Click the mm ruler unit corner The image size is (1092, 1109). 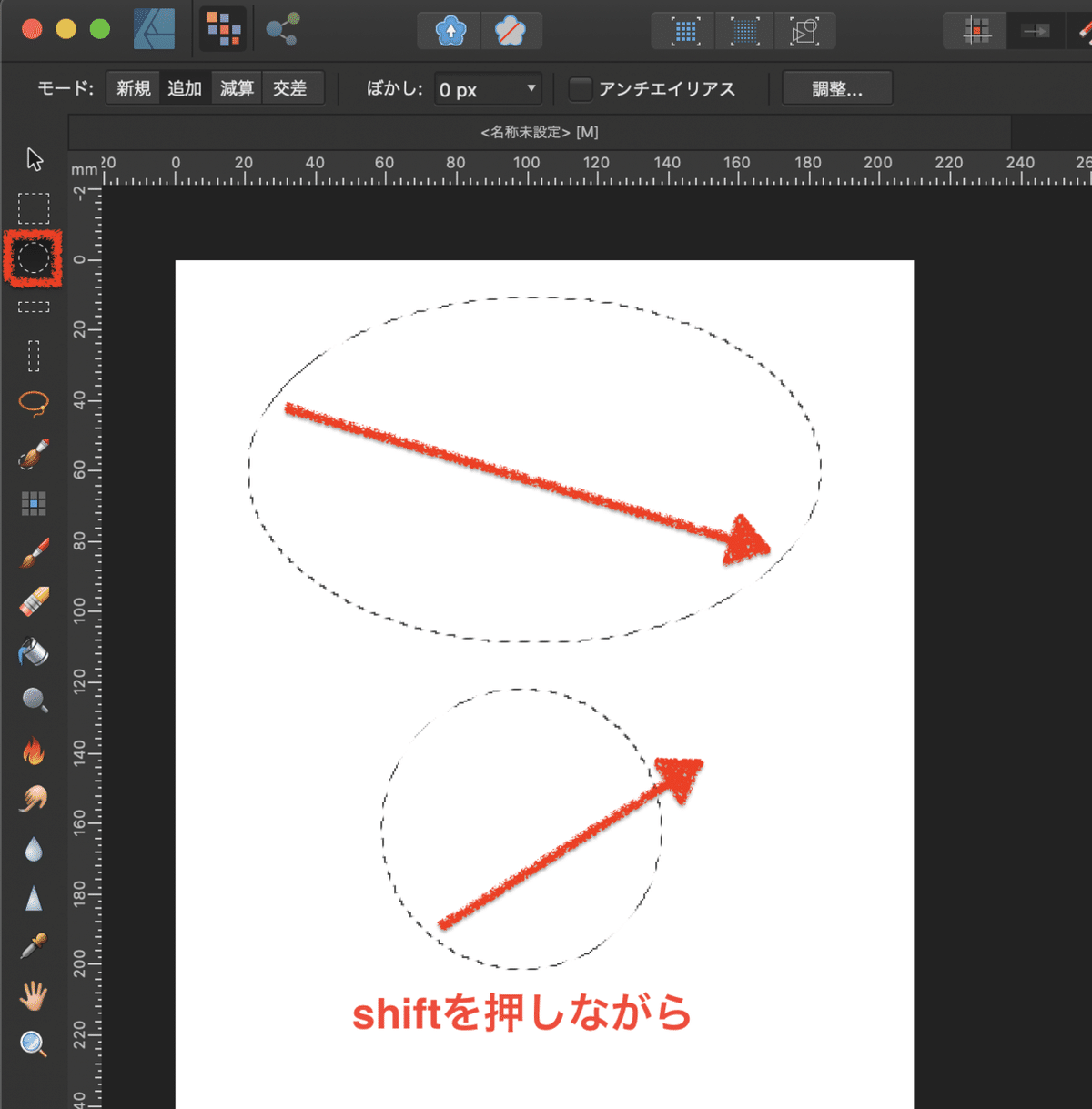[84, 169]
